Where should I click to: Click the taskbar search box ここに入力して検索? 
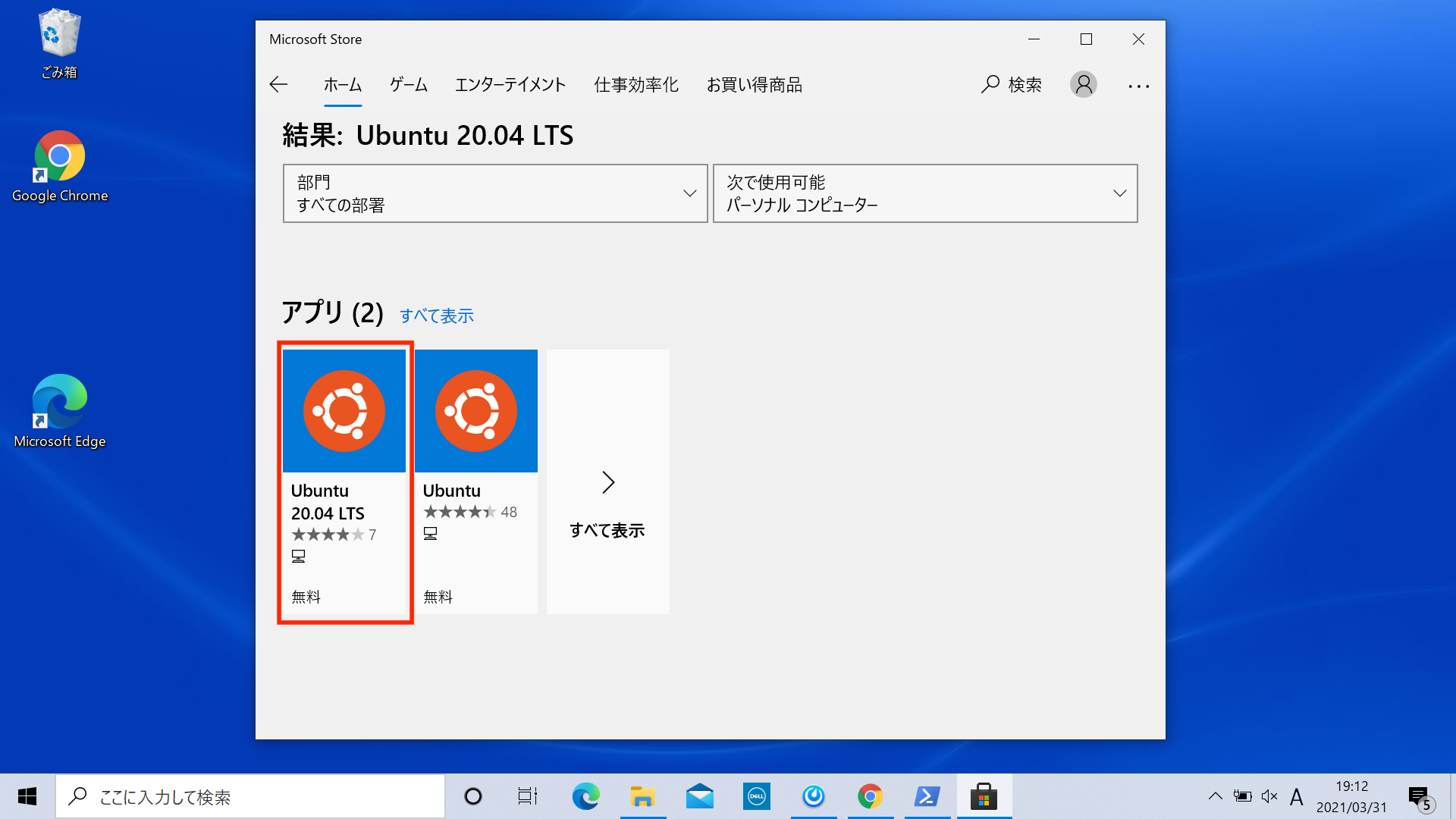pos(250,796)
